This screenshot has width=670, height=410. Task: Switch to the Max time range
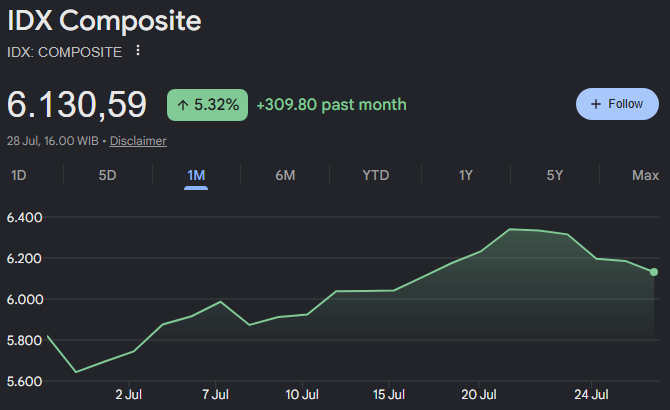tap(645, 175)
